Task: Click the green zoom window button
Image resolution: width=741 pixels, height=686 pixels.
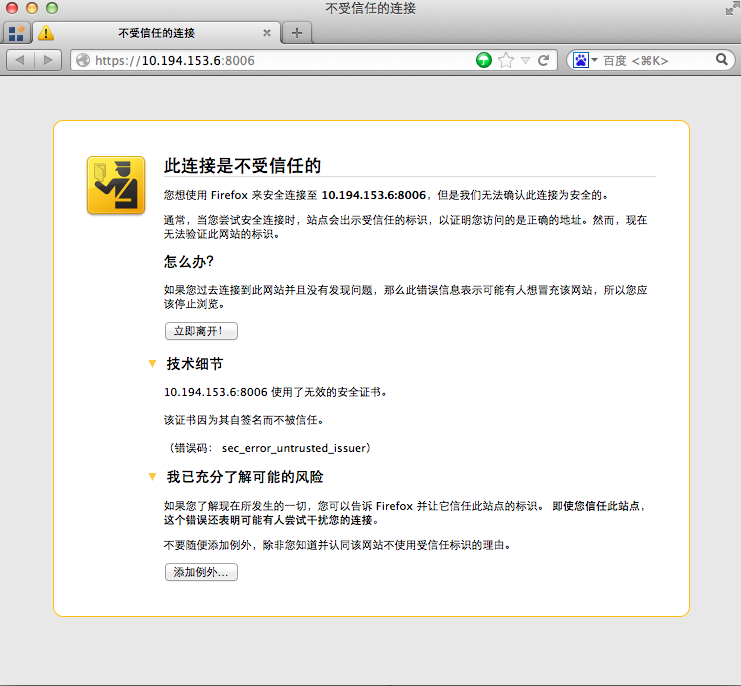Action: pos(52,8)
